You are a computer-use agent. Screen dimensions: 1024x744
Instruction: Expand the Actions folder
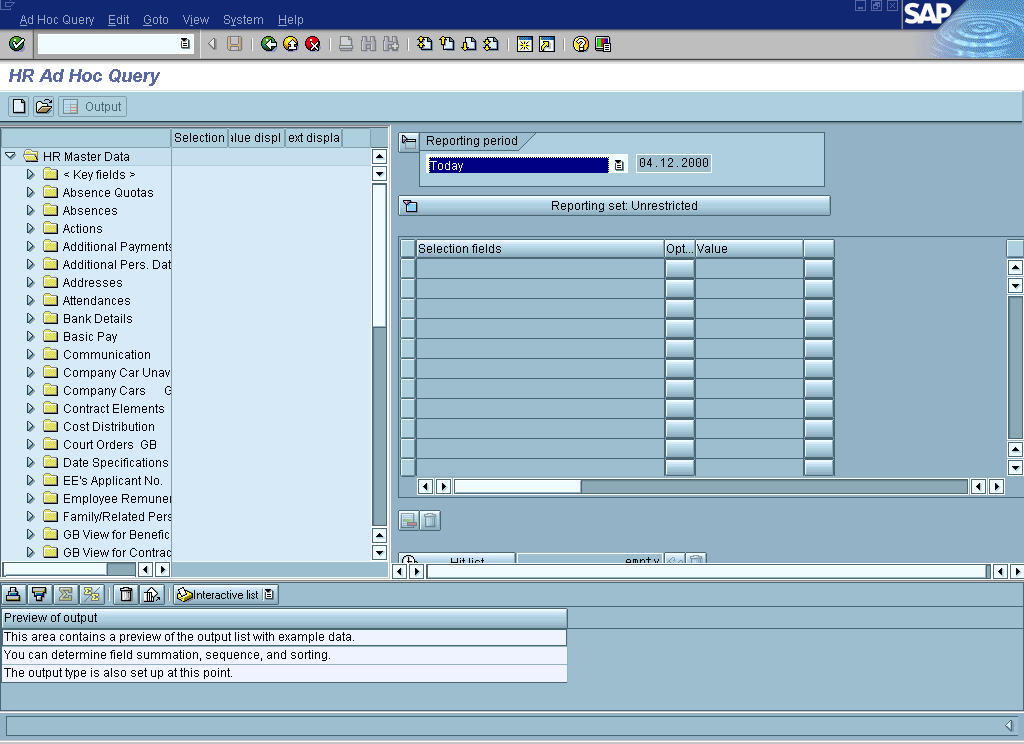tap(30, 228)
